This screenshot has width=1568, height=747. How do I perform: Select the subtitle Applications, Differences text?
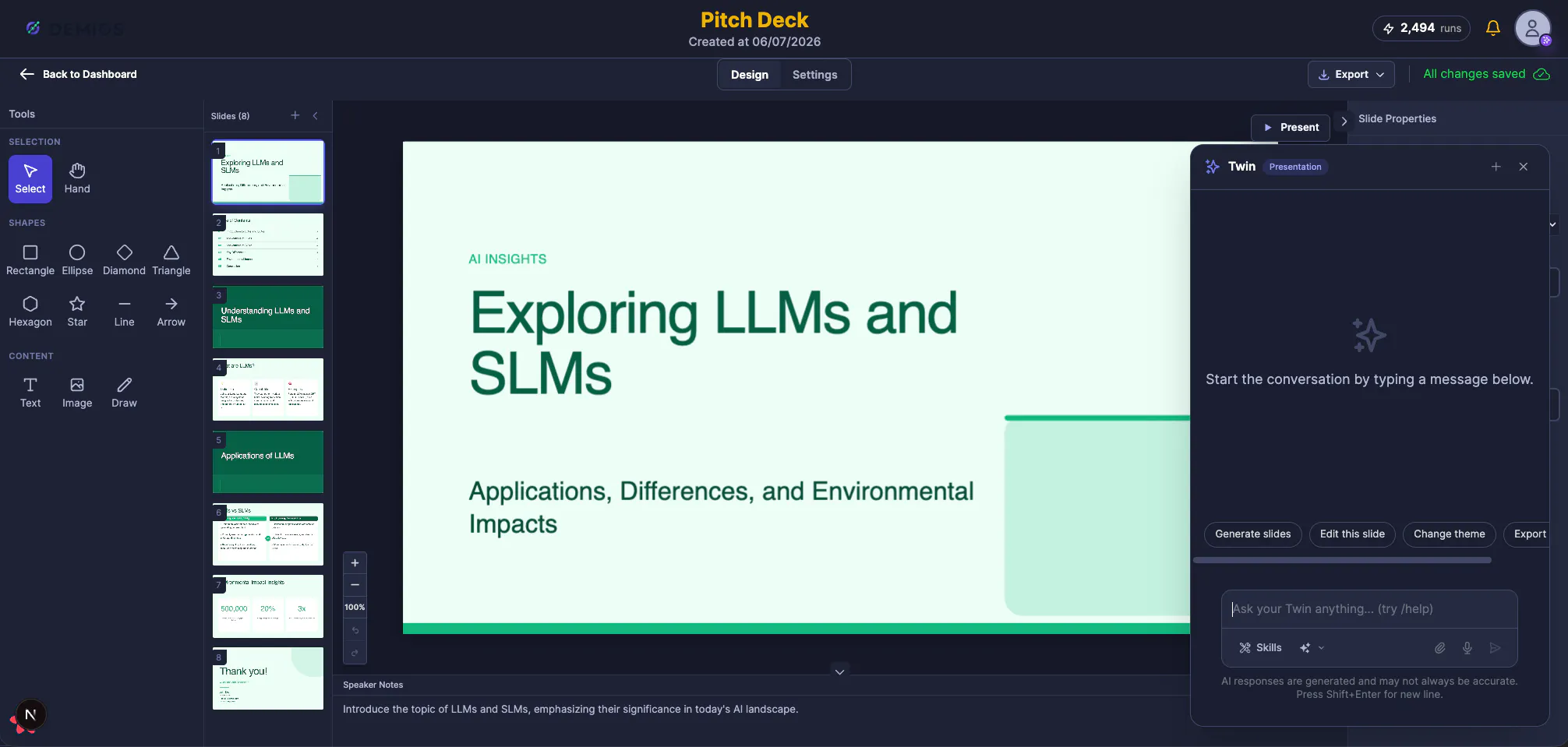(722, 507)
